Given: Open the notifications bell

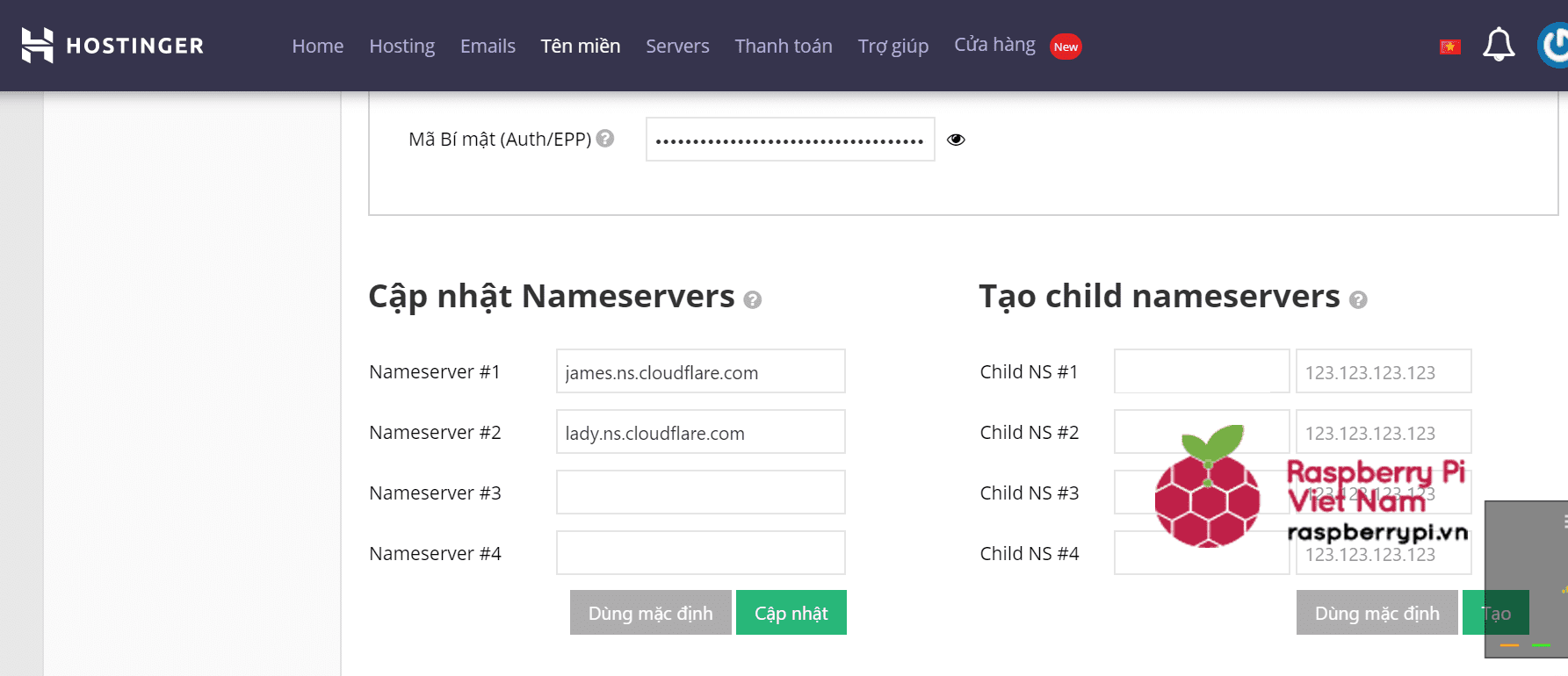Looking at the screenshot, I should (x=1498, y=46).
